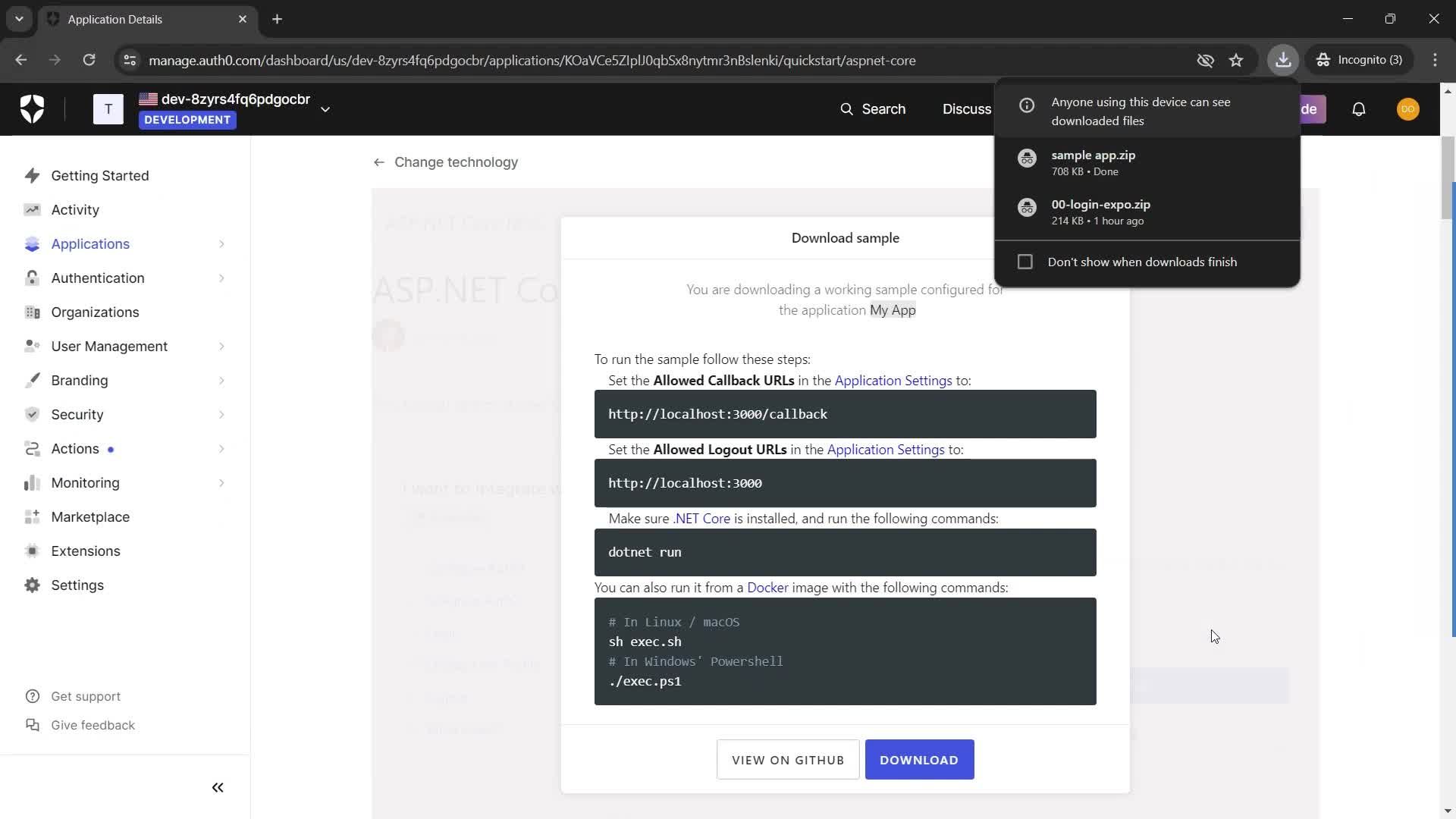
Task: Click the Extensions chip icon
Action: pos(32,551)
